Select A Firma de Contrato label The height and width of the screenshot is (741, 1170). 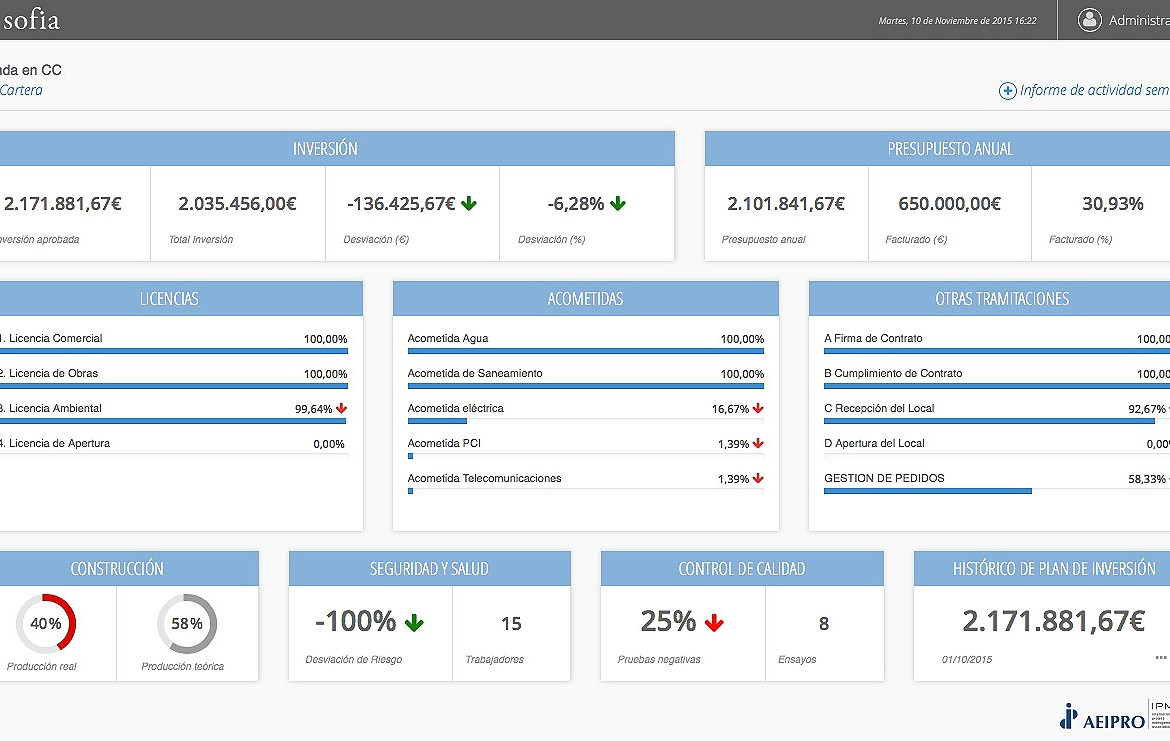click(x=873, y=338)
